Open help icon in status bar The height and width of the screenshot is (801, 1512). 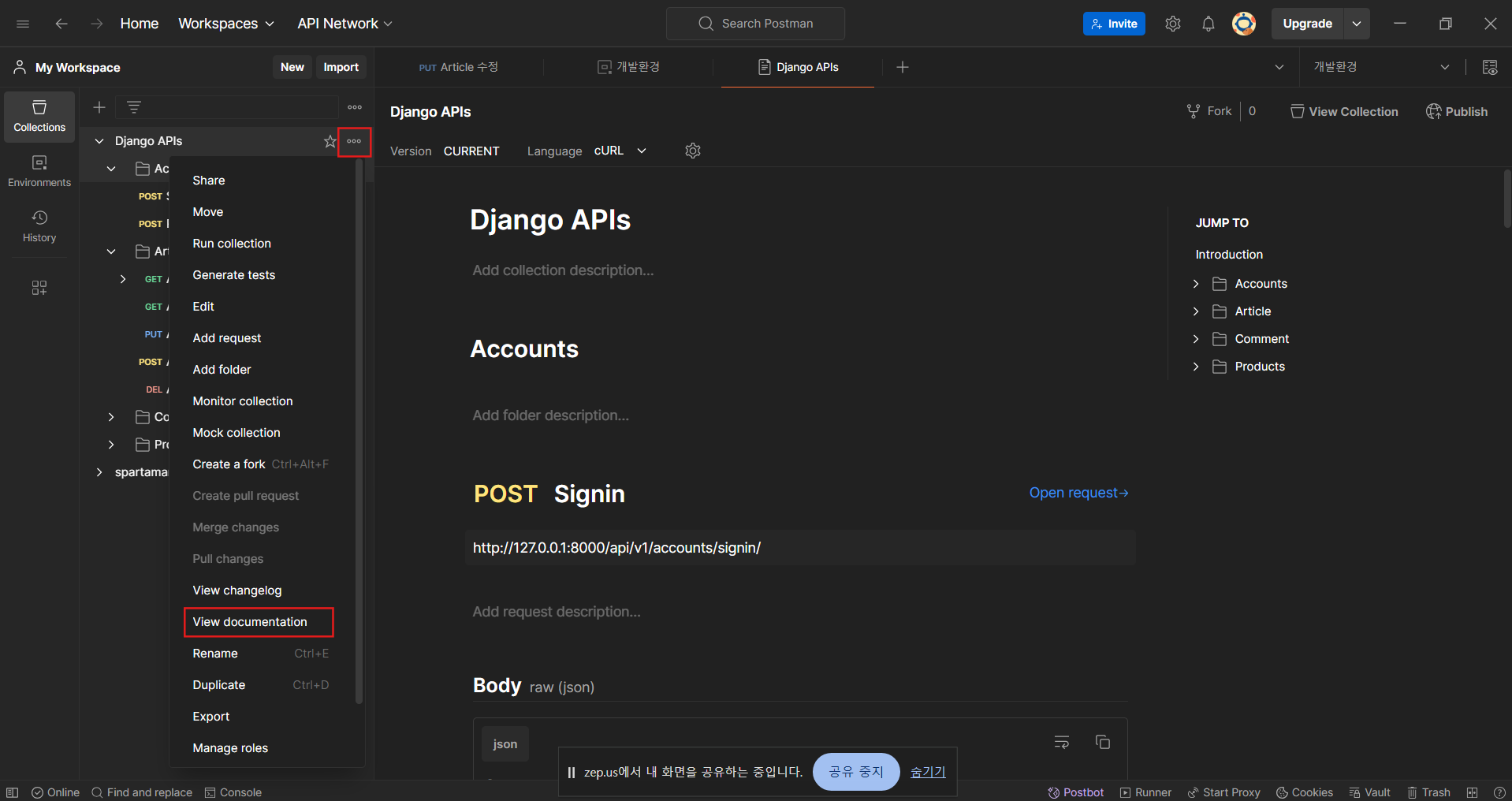(1499, 792)
